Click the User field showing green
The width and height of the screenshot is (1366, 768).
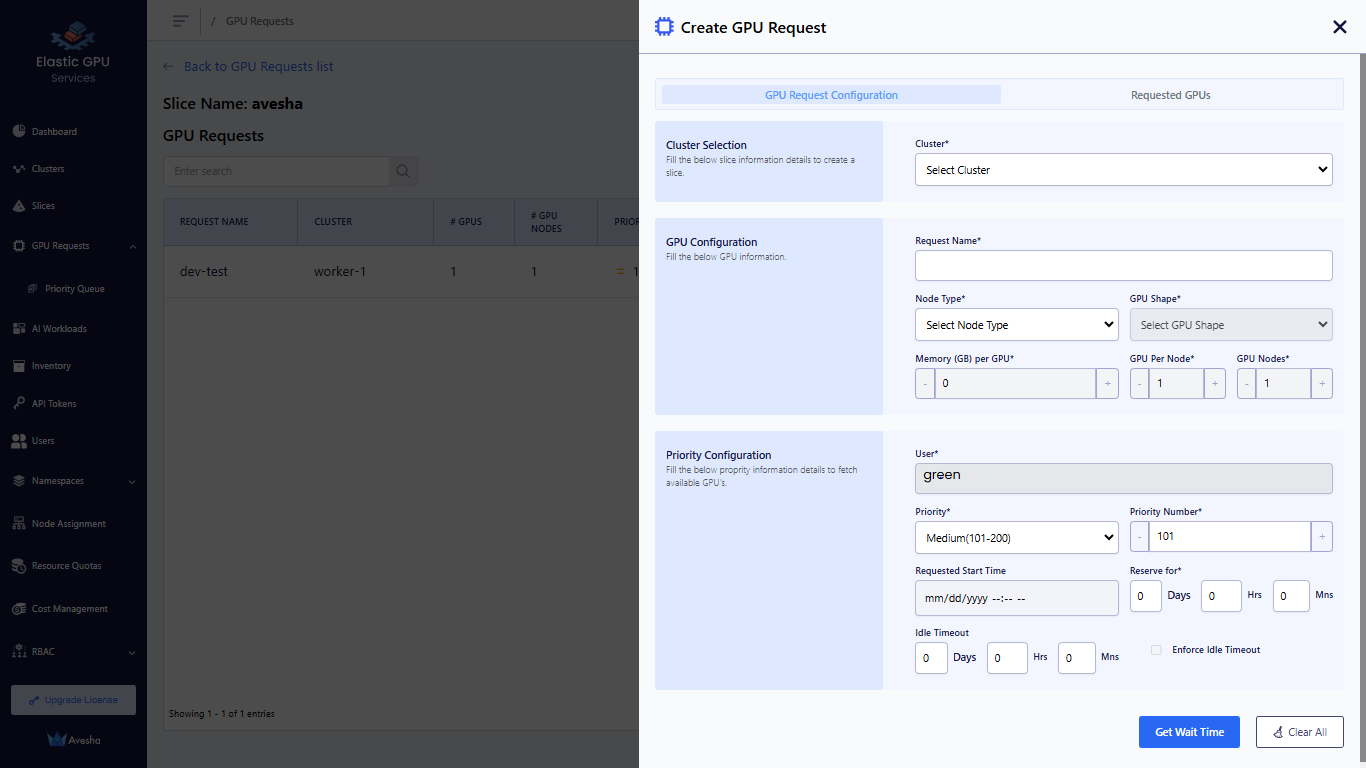(x=1123, y=478)
